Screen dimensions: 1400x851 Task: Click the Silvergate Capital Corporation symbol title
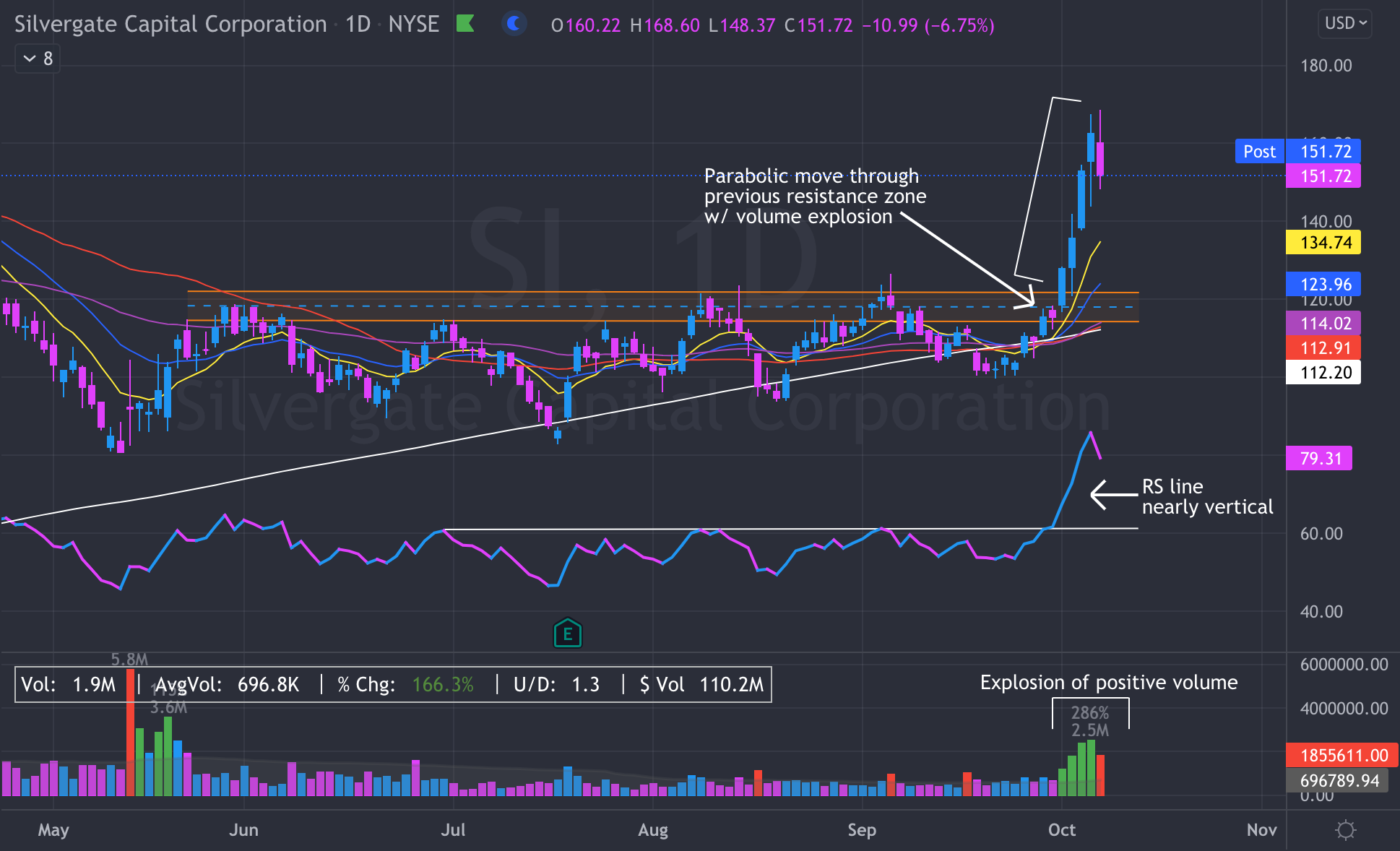coord(170,25)
